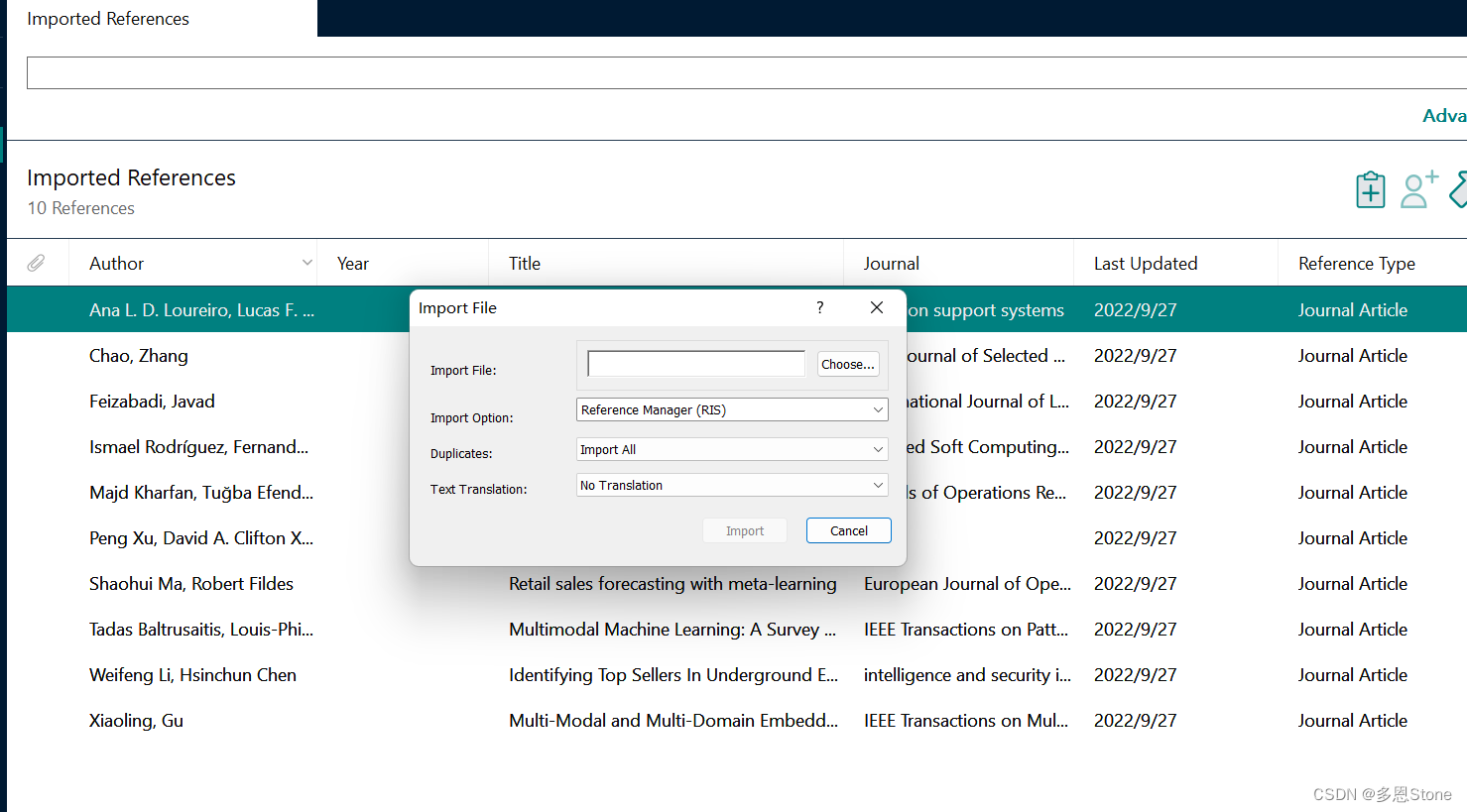Sort by the Reference Type column header
1467x812 pixels.
click(x=1357, y=264)
